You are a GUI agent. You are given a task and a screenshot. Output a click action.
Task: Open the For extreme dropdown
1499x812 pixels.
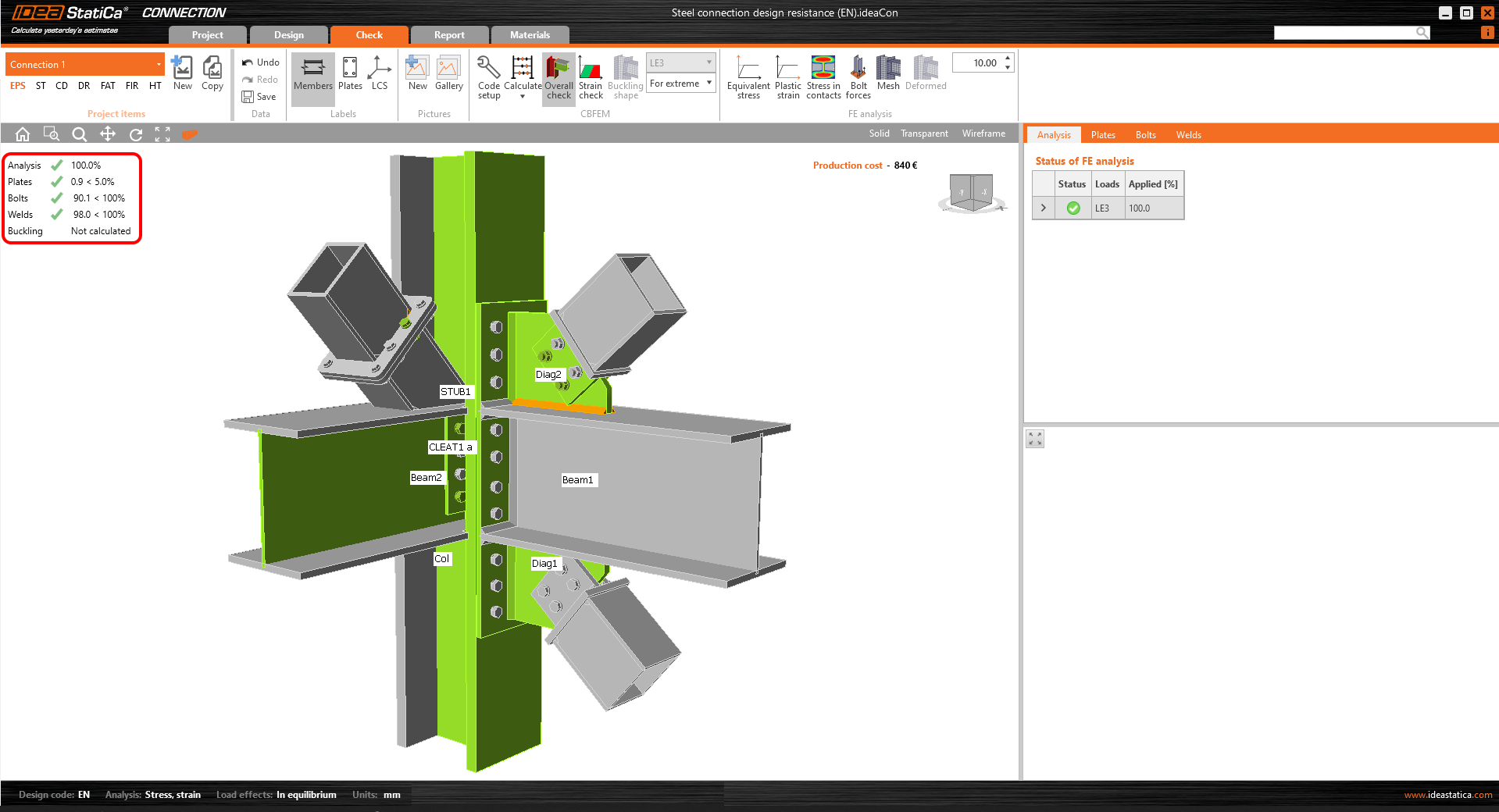[x=681, y=84]
